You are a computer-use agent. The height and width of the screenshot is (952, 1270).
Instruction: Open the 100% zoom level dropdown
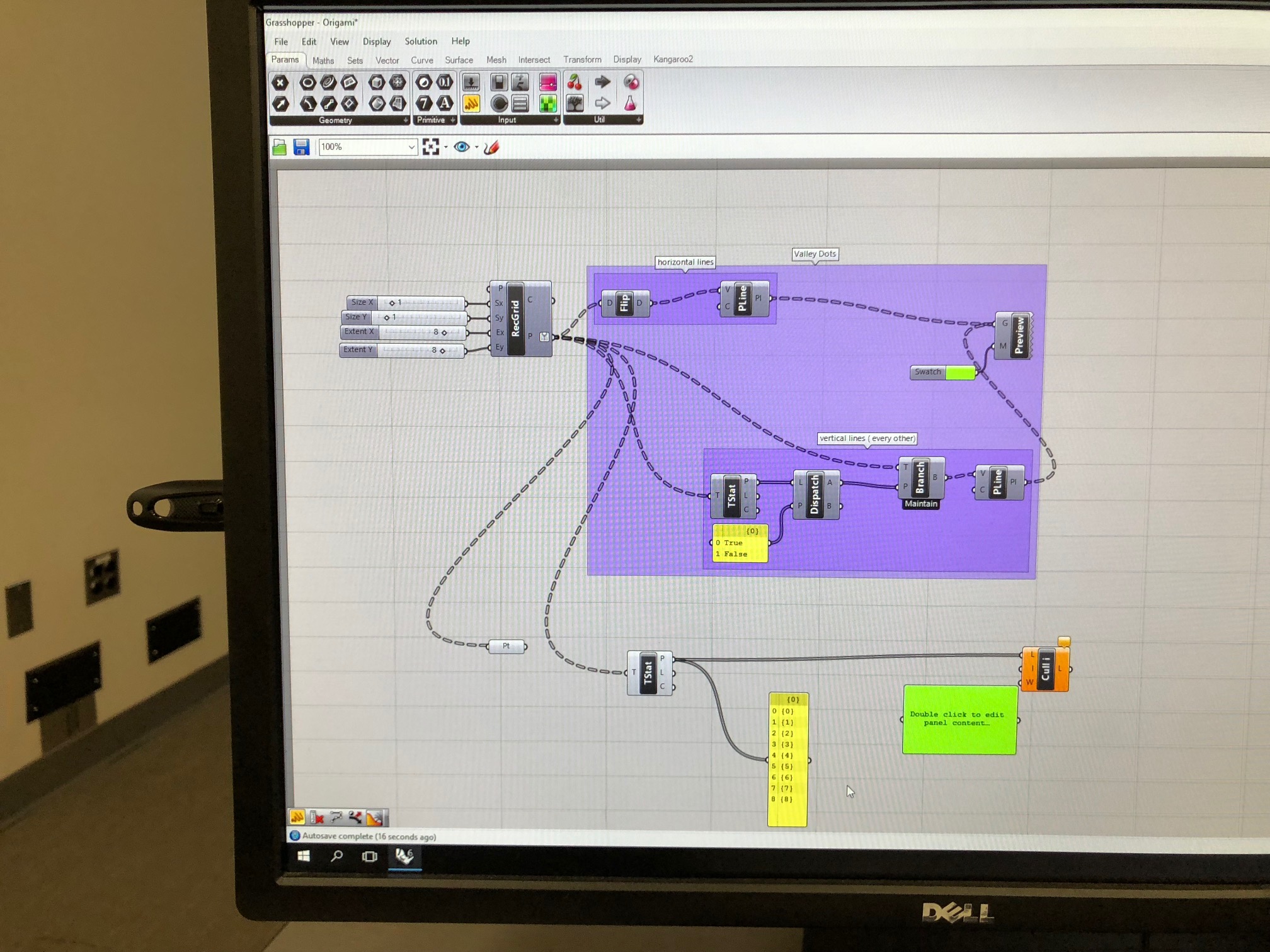[411, 147]
